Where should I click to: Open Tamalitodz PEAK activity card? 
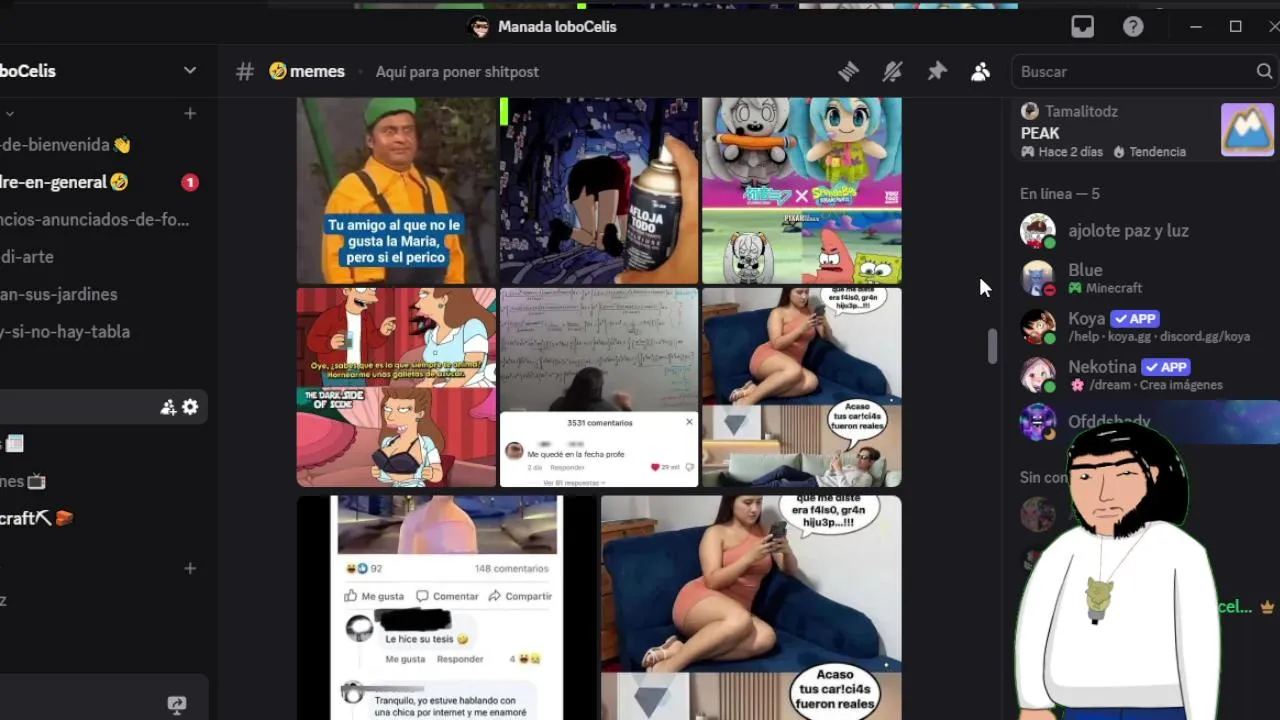1146,130
